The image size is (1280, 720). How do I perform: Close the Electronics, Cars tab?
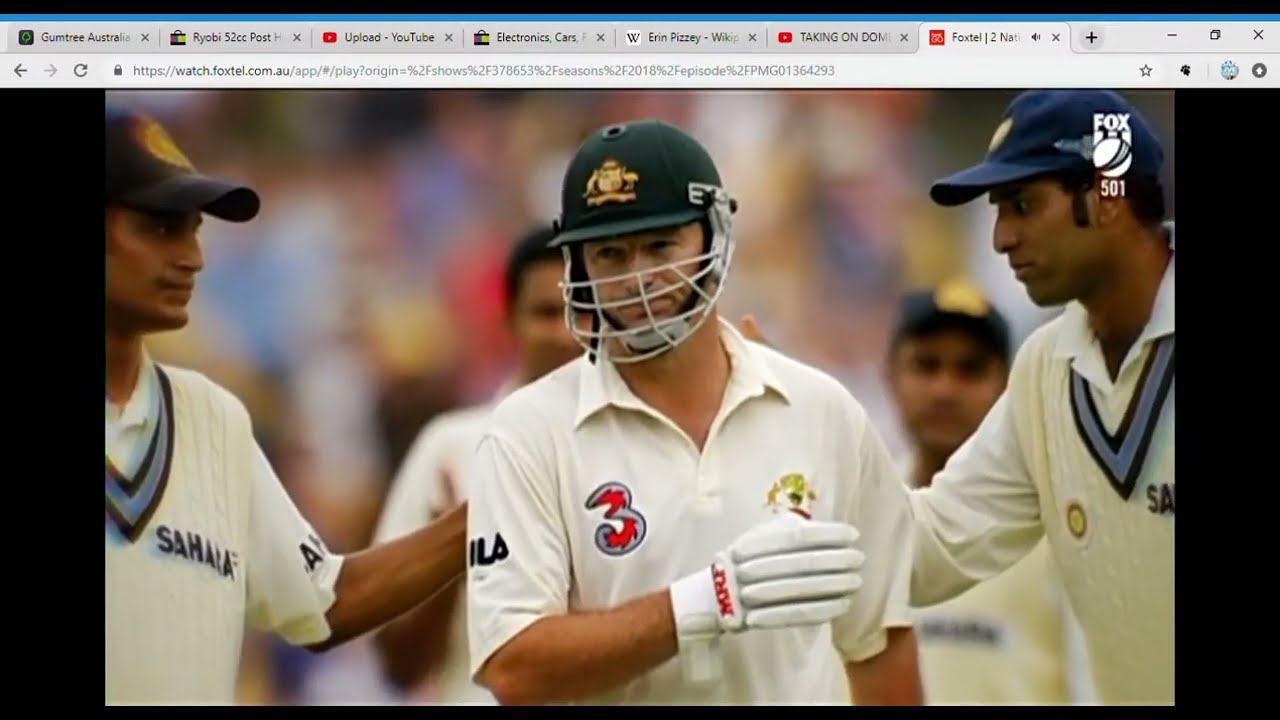pyautogui.click(x=600, y=37)
